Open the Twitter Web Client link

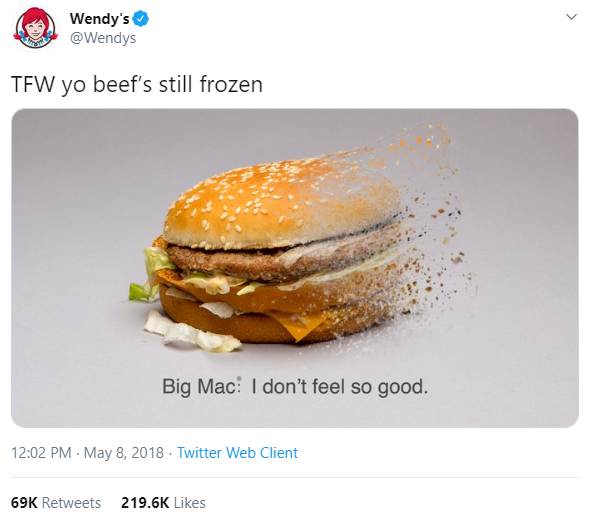click(237, 453)
